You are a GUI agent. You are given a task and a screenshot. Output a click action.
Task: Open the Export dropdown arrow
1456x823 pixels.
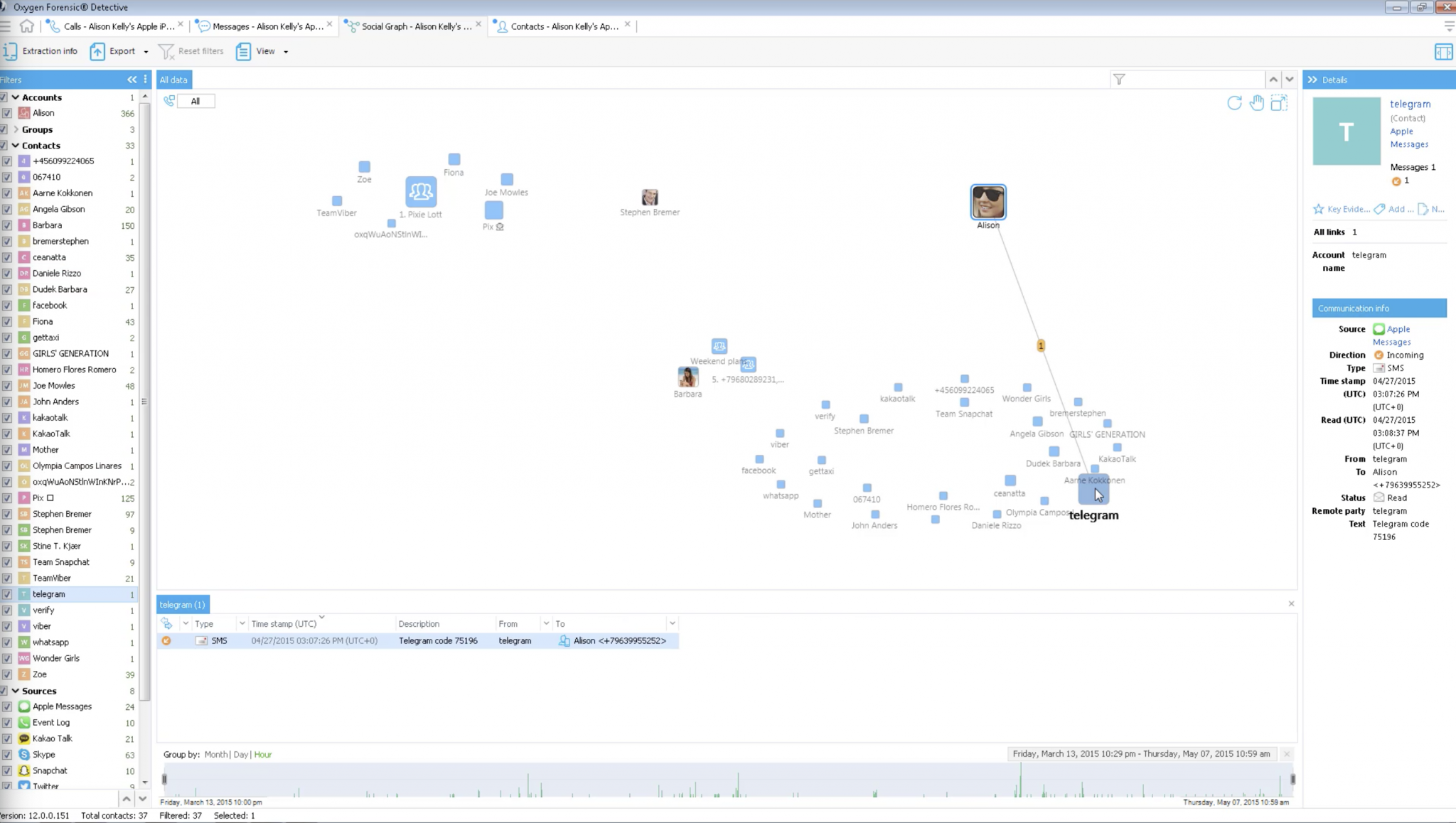pyautogui.click(x=146, y=51)
